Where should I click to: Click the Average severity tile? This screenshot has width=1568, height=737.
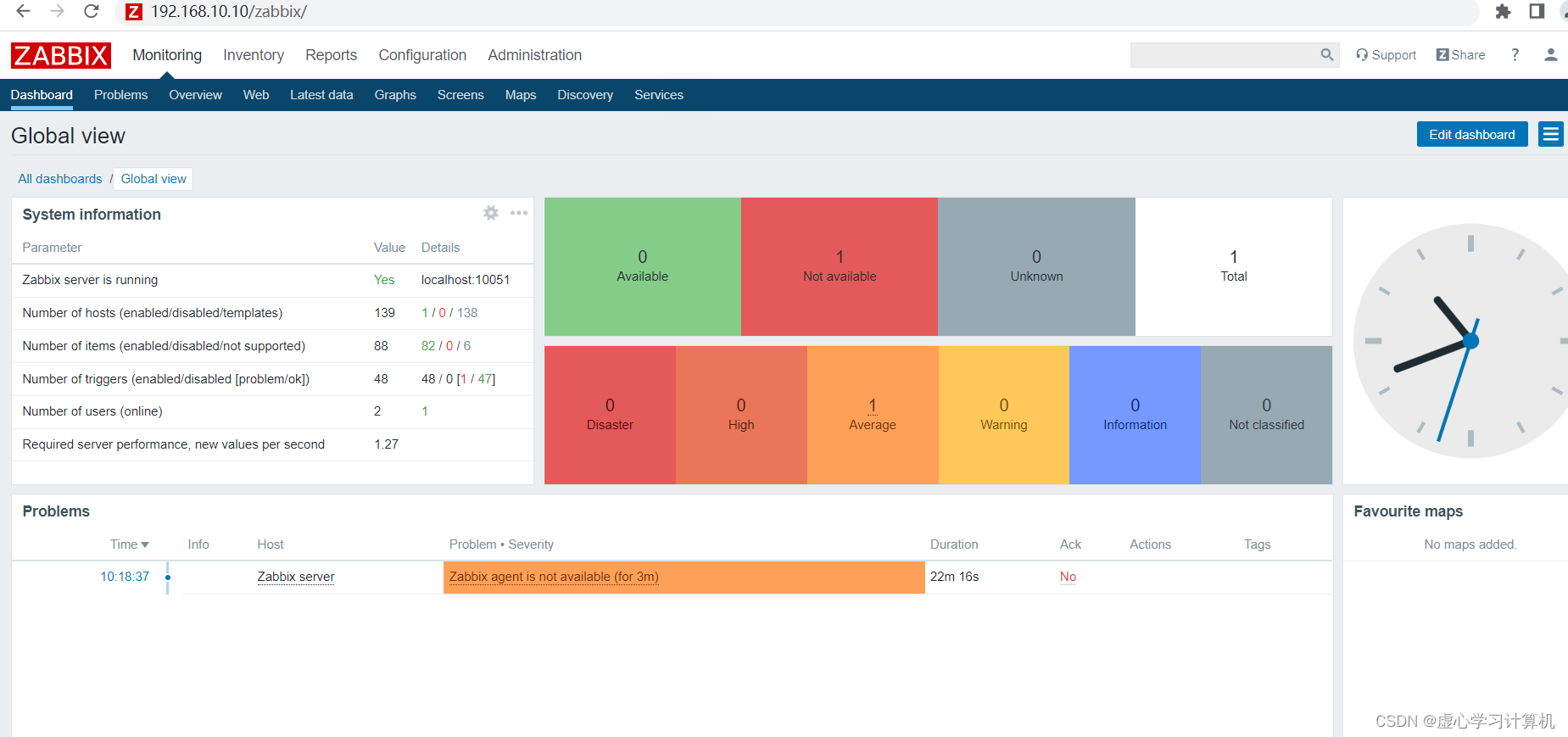click(x=873, y=415)
